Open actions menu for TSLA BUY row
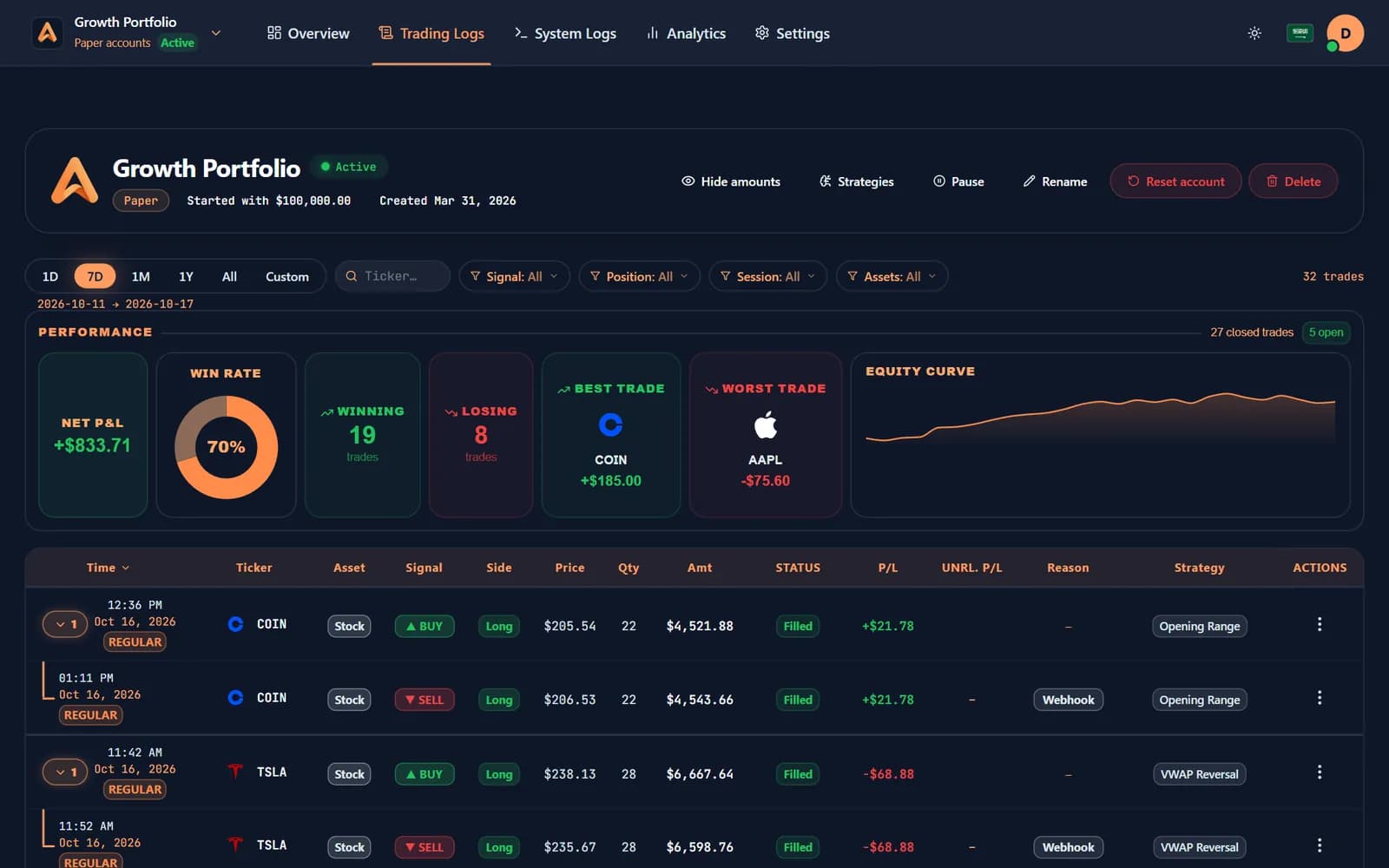This screenshot has height=868, width=1389. pyautogui.click(x=1320, y=773)
